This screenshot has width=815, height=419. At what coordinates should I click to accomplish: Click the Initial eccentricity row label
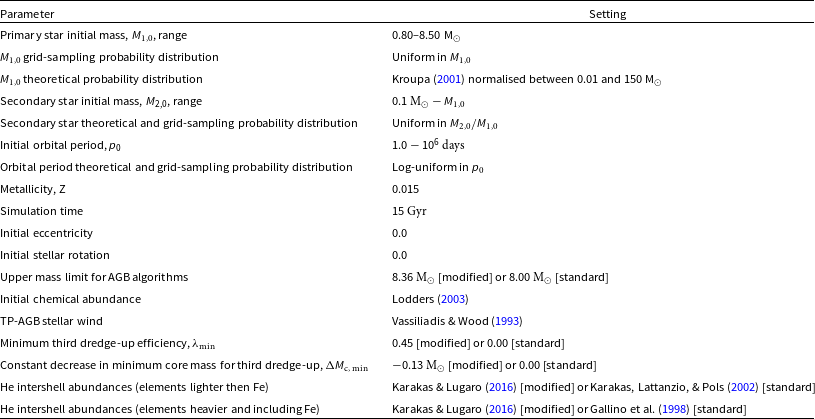pos(49,233)
